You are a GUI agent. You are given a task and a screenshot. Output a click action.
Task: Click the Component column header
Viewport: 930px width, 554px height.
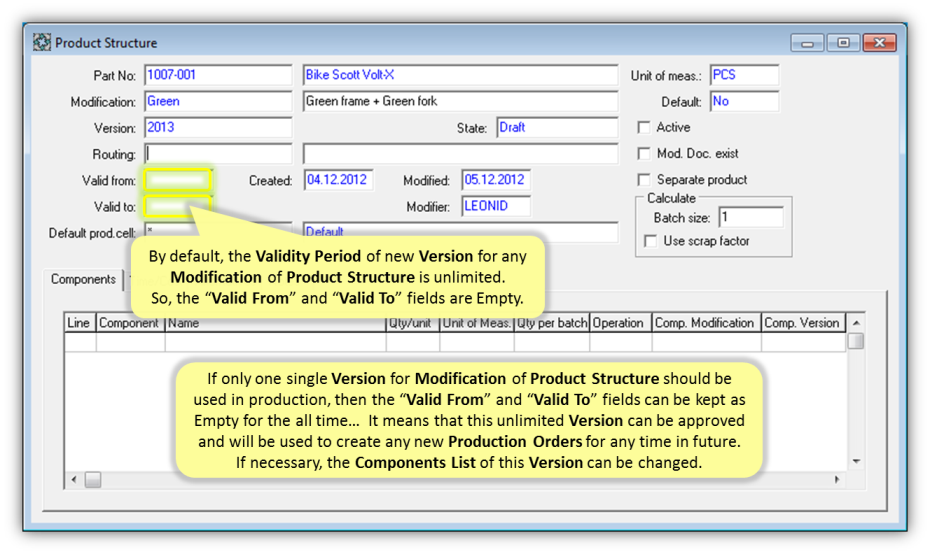click(x=130, y=323)
